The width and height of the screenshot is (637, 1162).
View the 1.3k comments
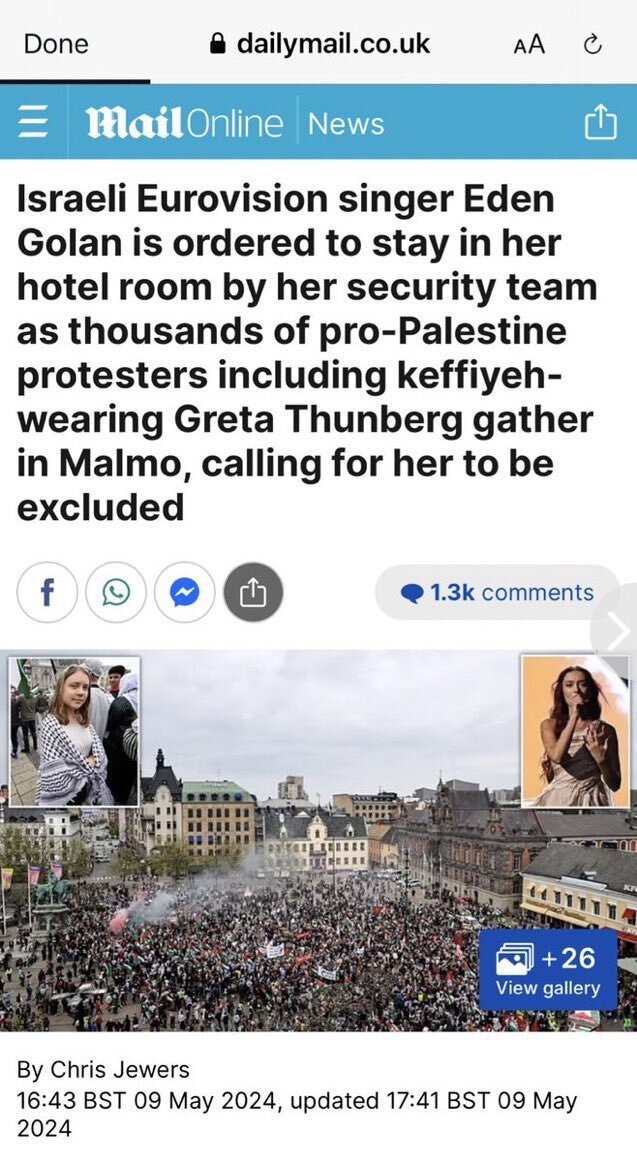497,592
